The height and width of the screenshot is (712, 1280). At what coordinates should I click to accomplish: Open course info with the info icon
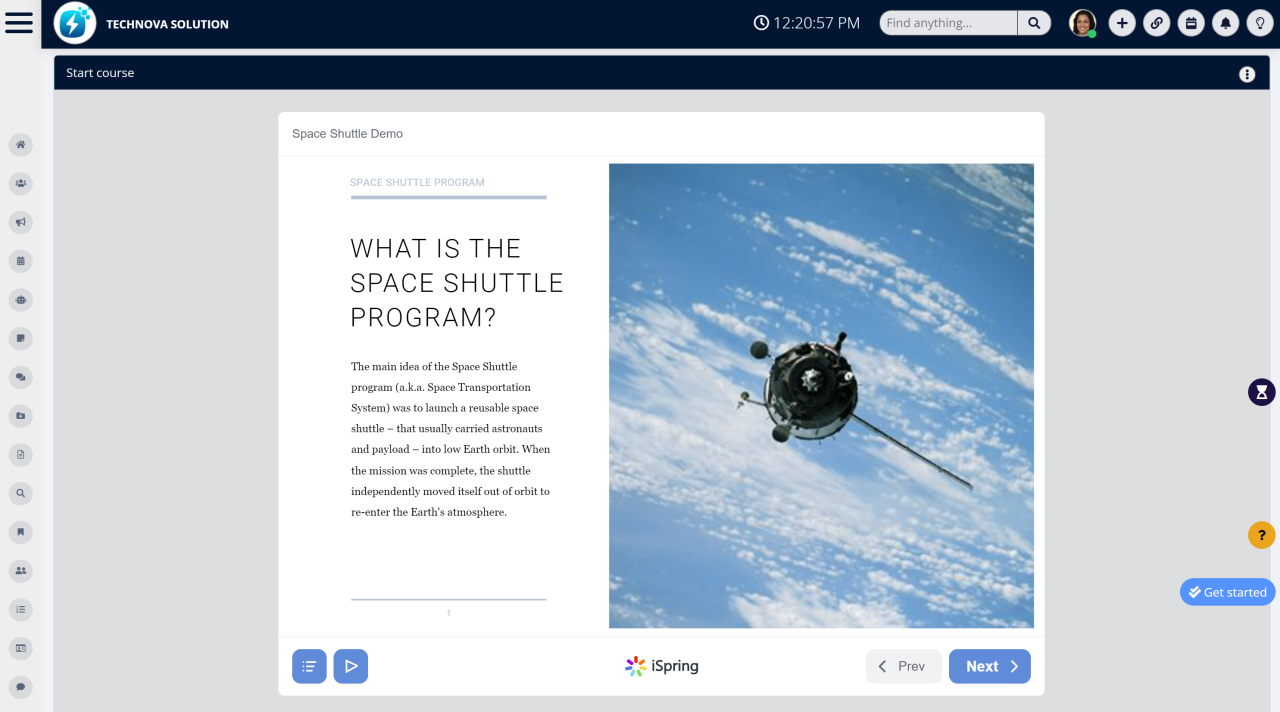tap(1246, 73)
